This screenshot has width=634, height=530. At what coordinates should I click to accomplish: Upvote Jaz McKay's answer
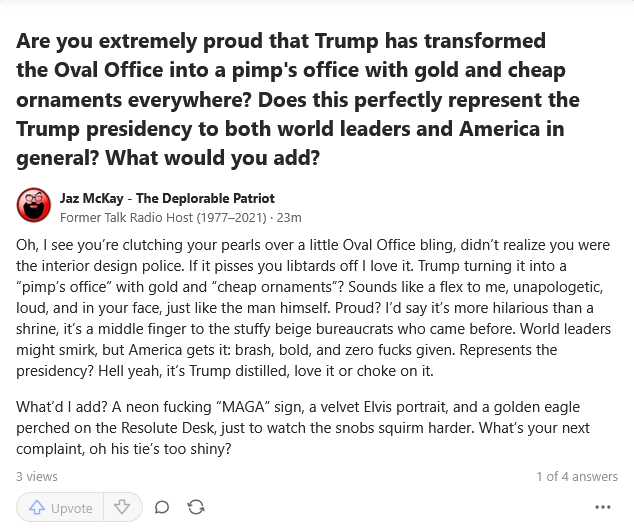click(x=60, y=507)
